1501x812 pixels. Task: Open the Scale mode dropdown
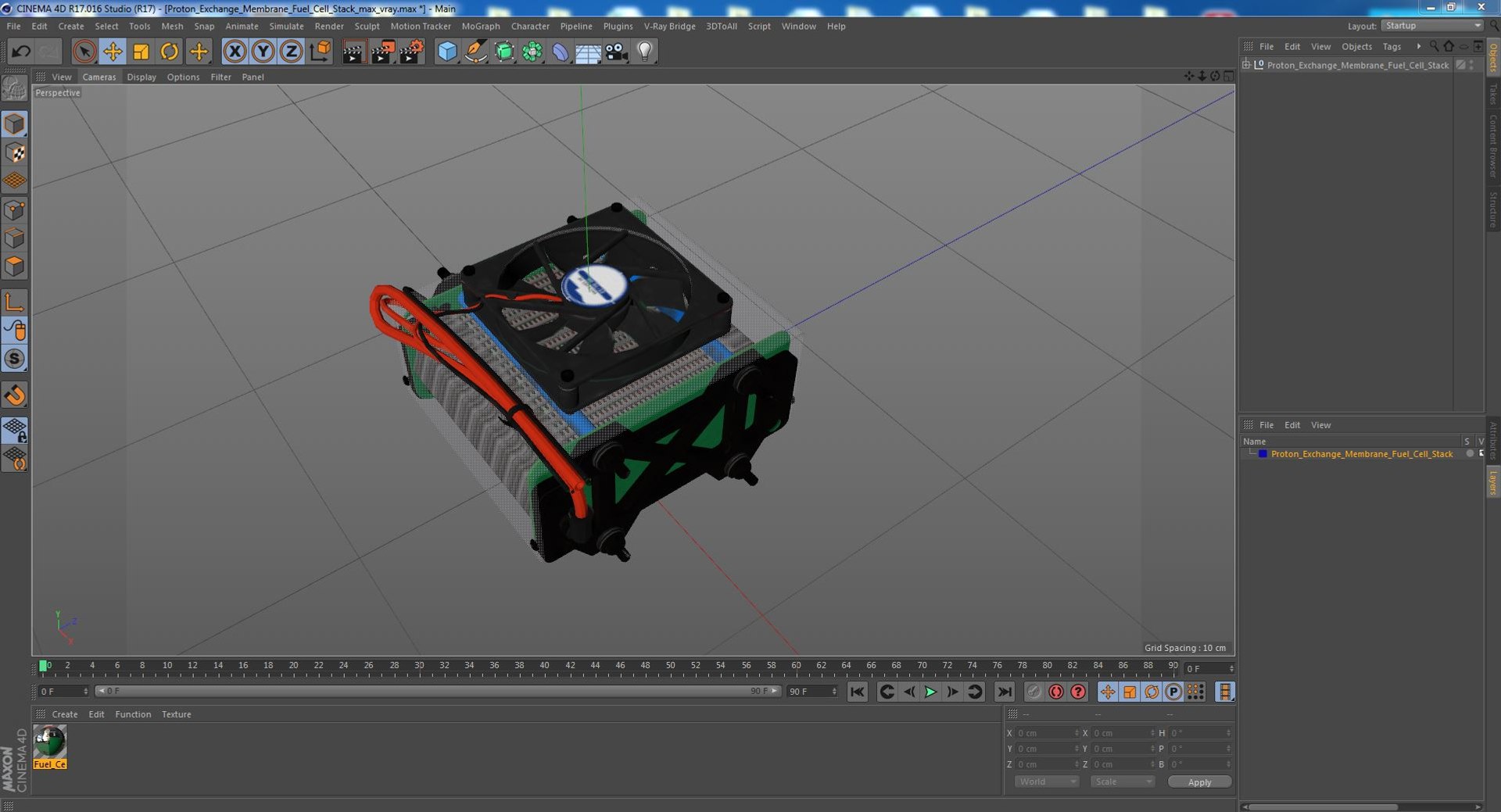[x=1123, y=782]
